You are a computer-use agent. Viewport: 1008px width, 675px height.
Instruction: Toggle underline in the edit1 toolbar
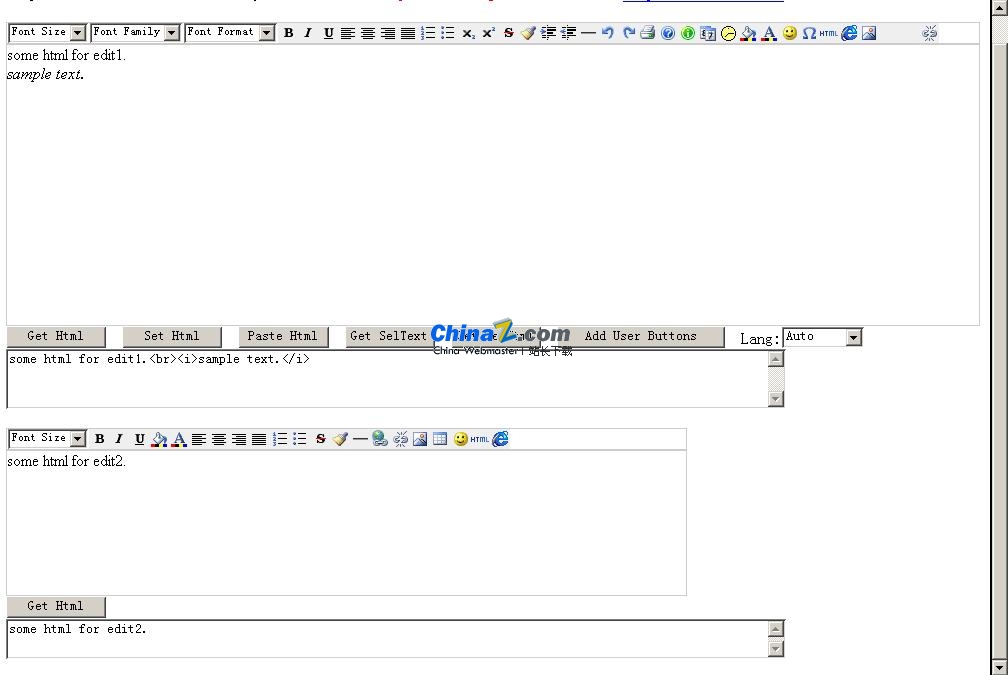click(328, 33)
